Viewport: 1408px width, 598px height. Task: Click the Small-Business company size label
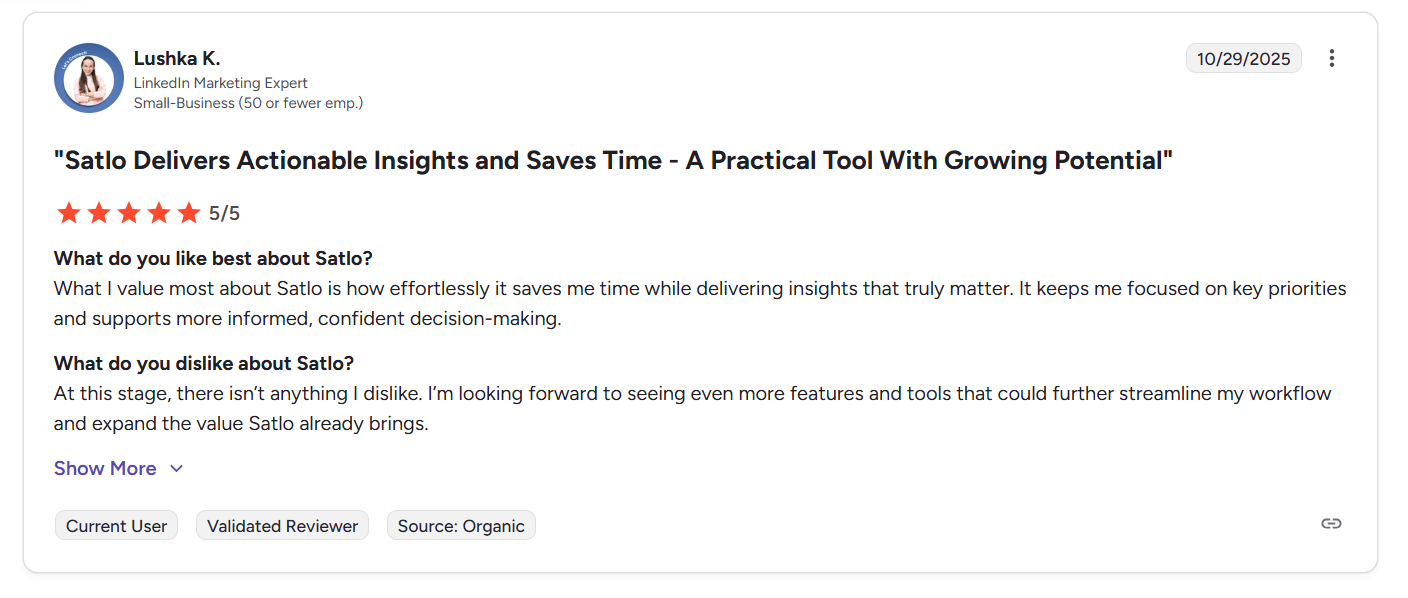248,103
